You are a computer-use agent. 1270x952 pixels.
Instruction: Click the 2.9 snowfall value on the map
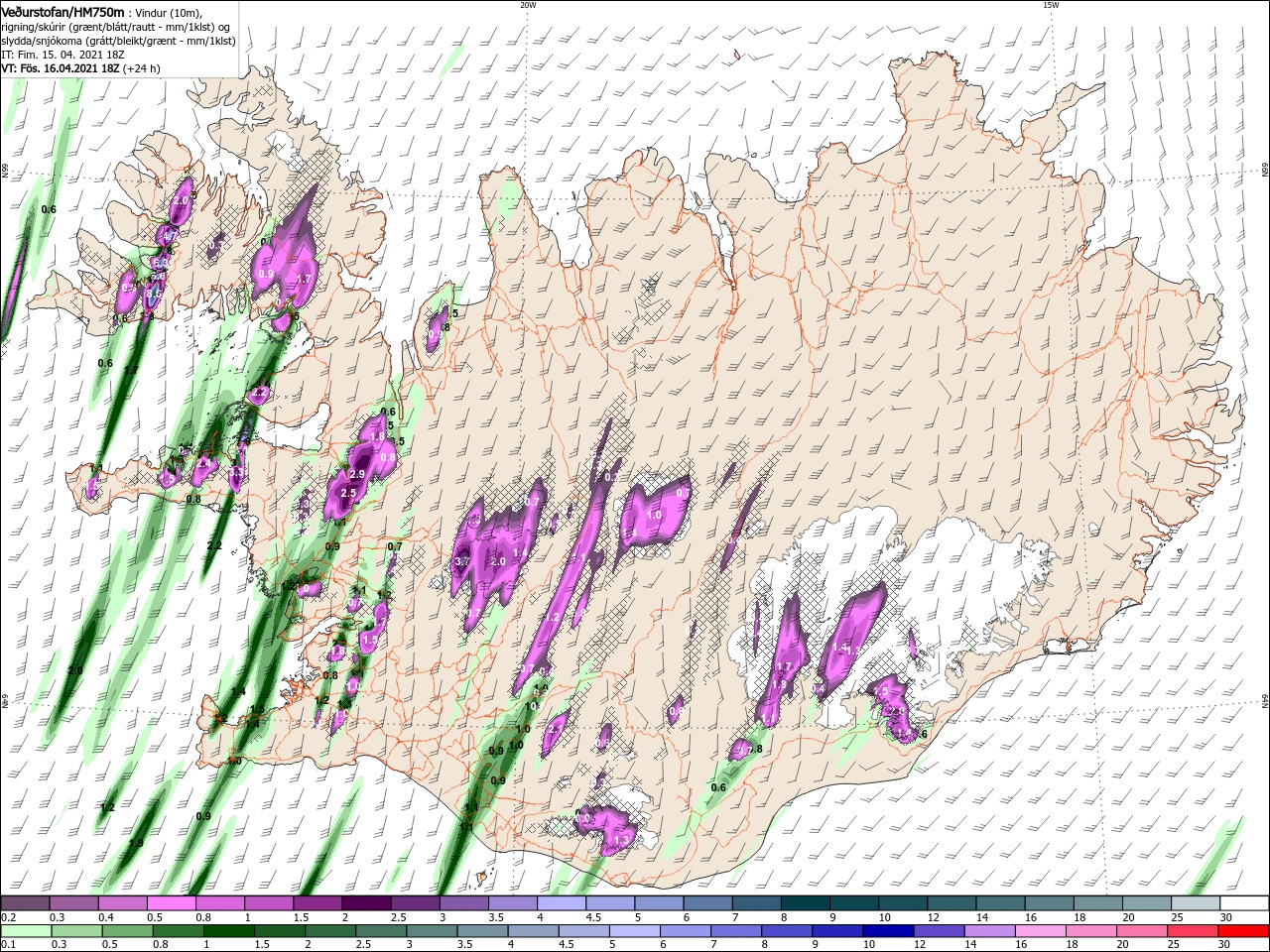(x=357, y=475)
